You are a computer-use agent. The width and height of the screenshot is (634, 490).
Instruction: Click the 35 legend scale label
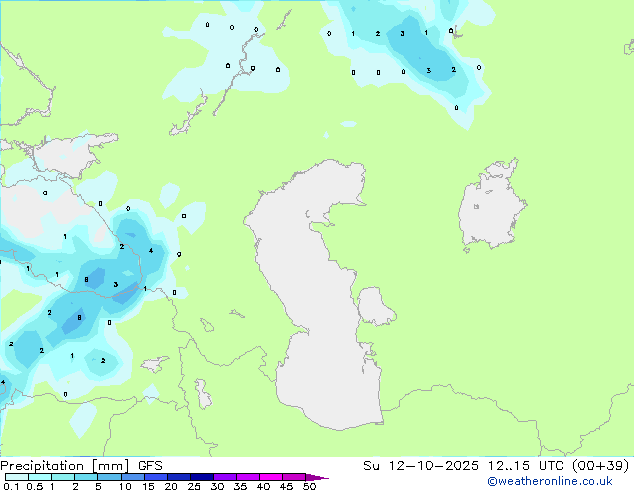240,486
